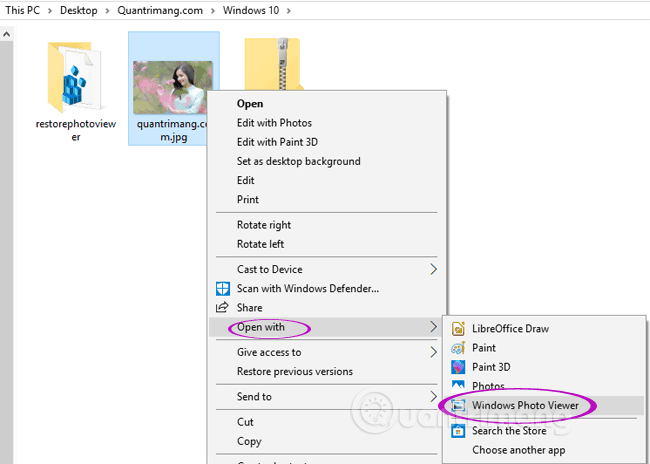Select Choose another app
This screenshot has height=464, width=650.
[x=544, y=450]
